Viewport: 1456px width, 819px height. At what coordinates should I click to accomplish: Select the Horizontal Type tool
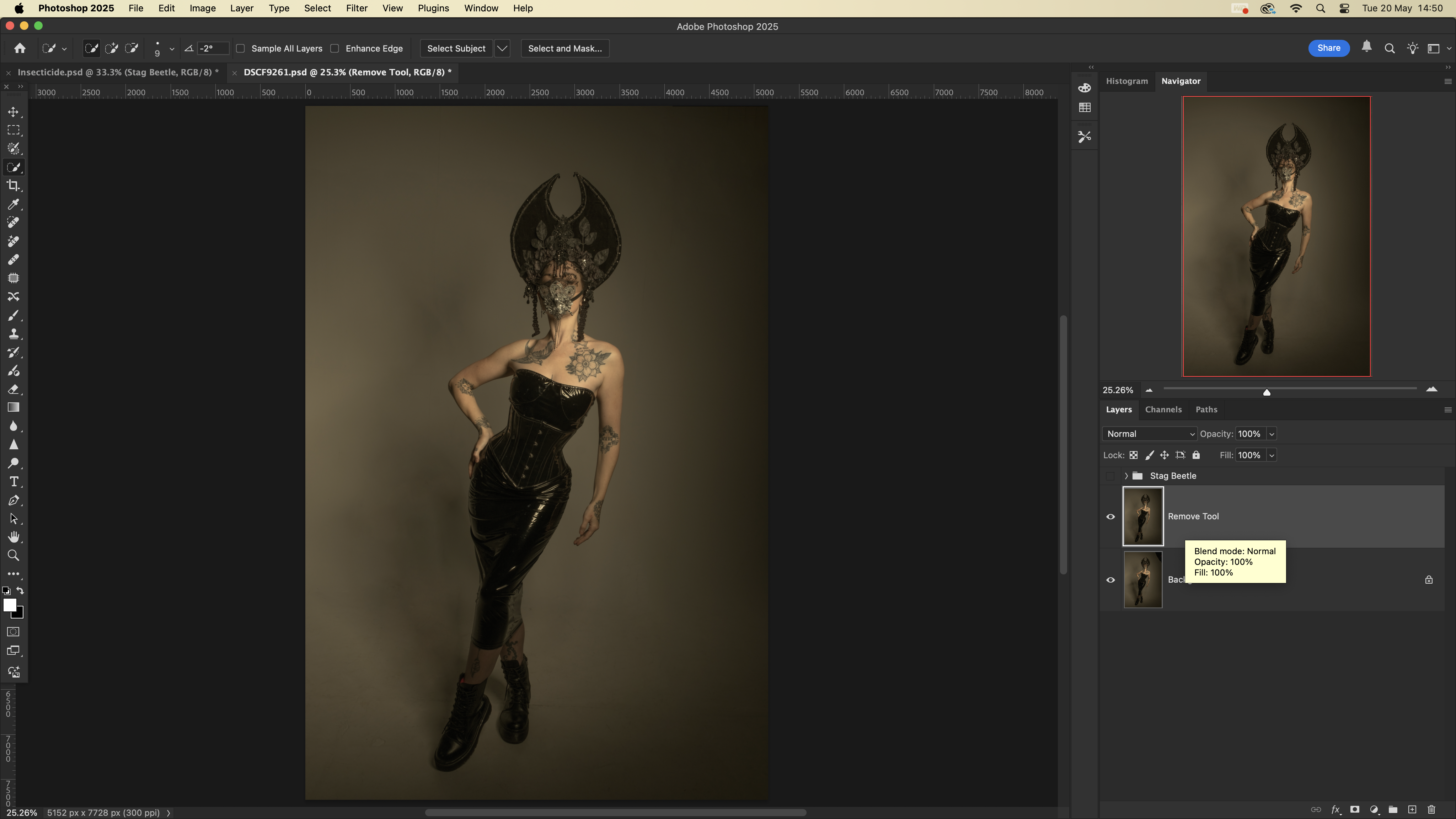14,482
